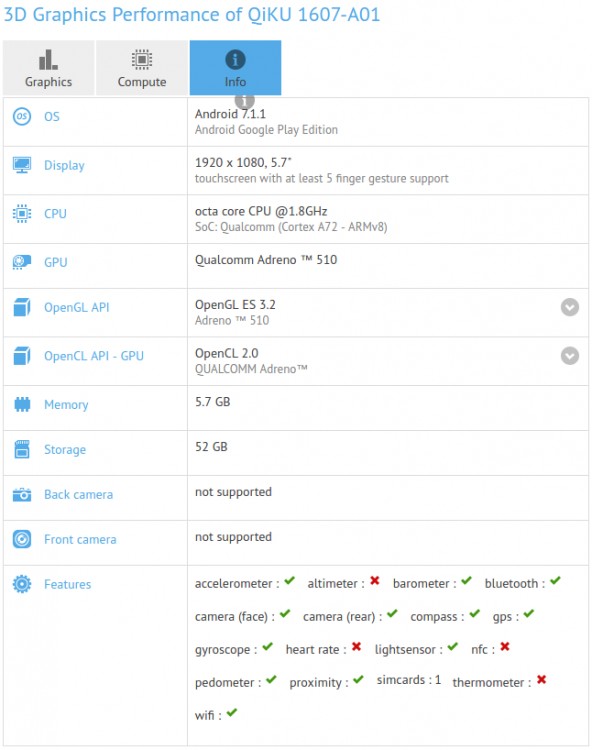Expand the OpenGL ES 3.2 details

570,307
